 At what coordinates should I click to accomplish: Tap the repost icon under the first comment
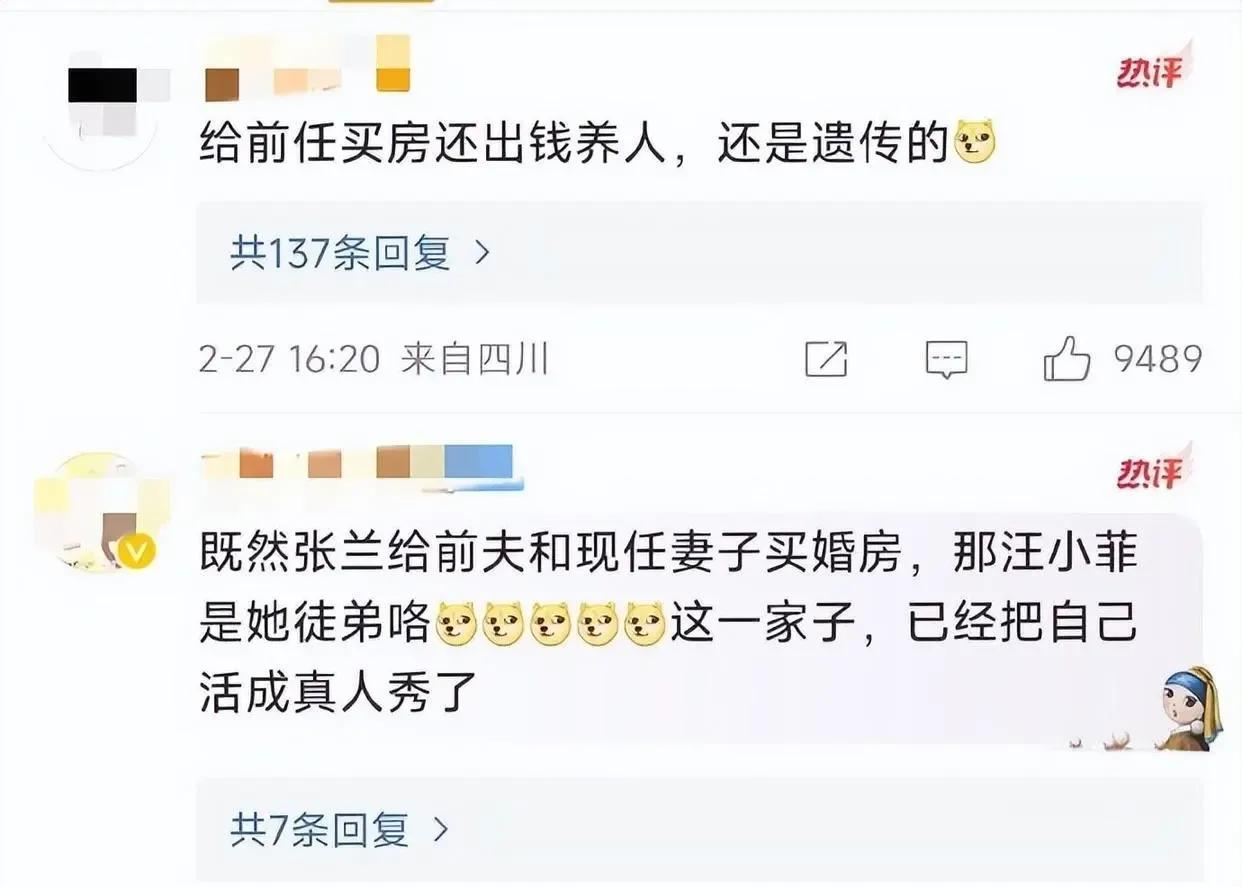tap(826, 360)
